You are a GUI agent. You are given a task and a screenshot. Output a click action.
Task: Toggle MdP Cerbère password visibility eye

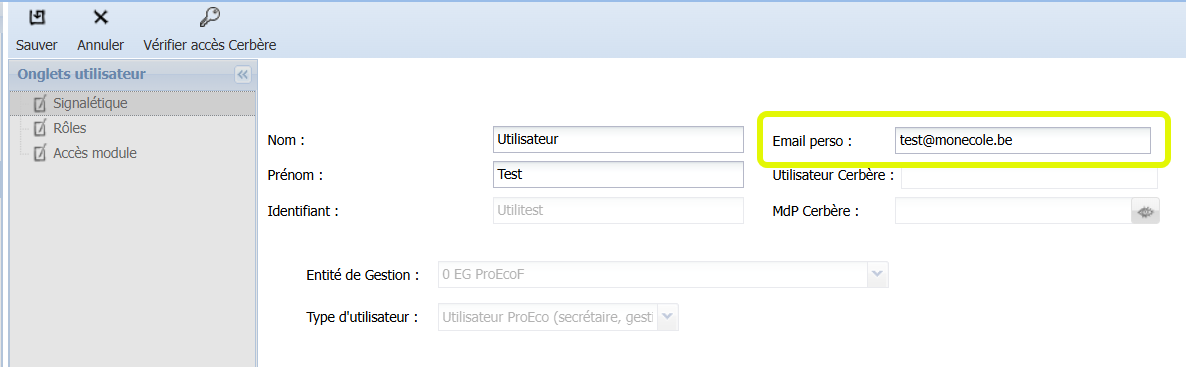tap(1145, 212)
